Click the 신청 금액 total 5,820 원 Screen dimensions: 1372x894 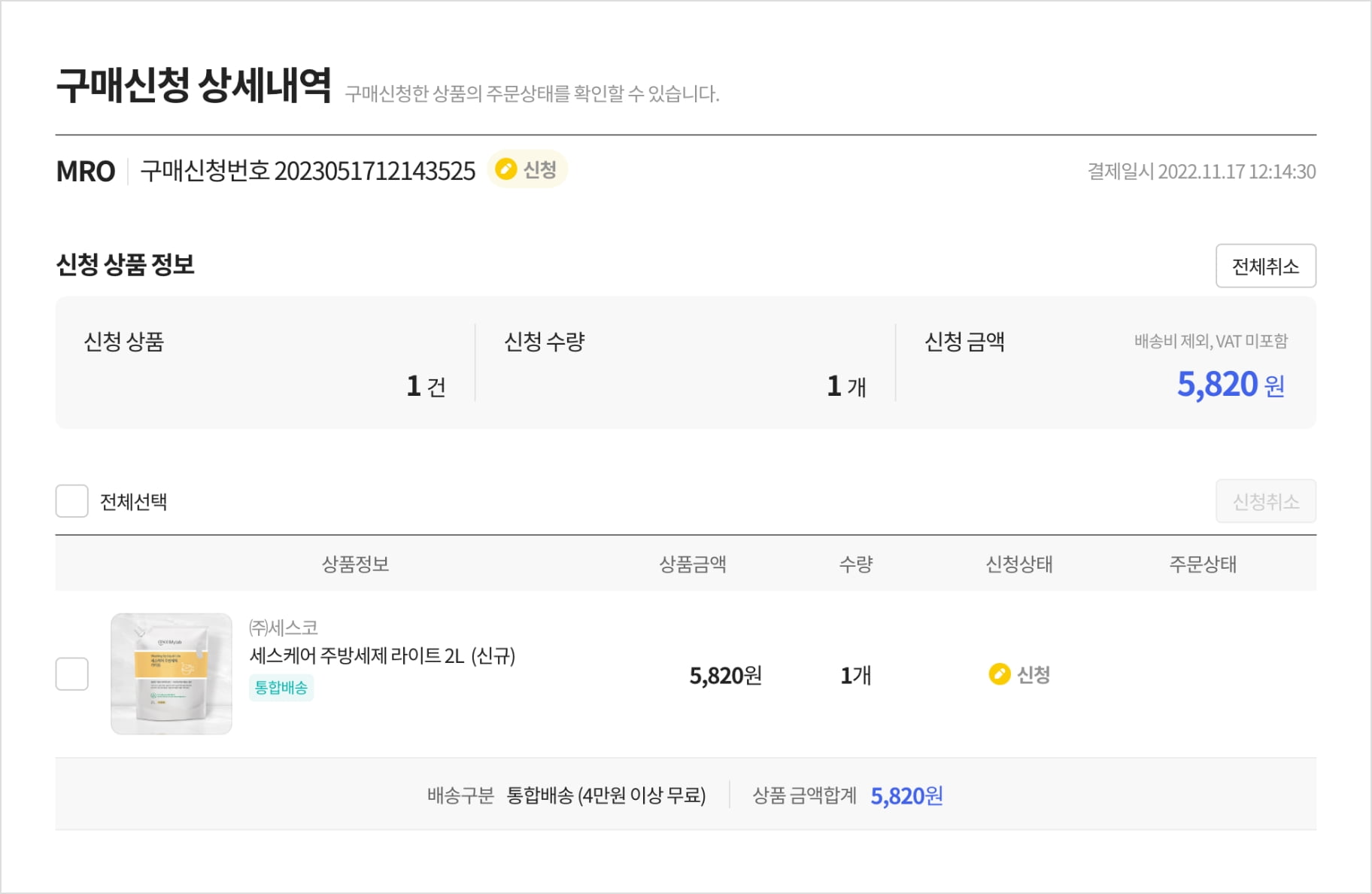coord(1231,385)
